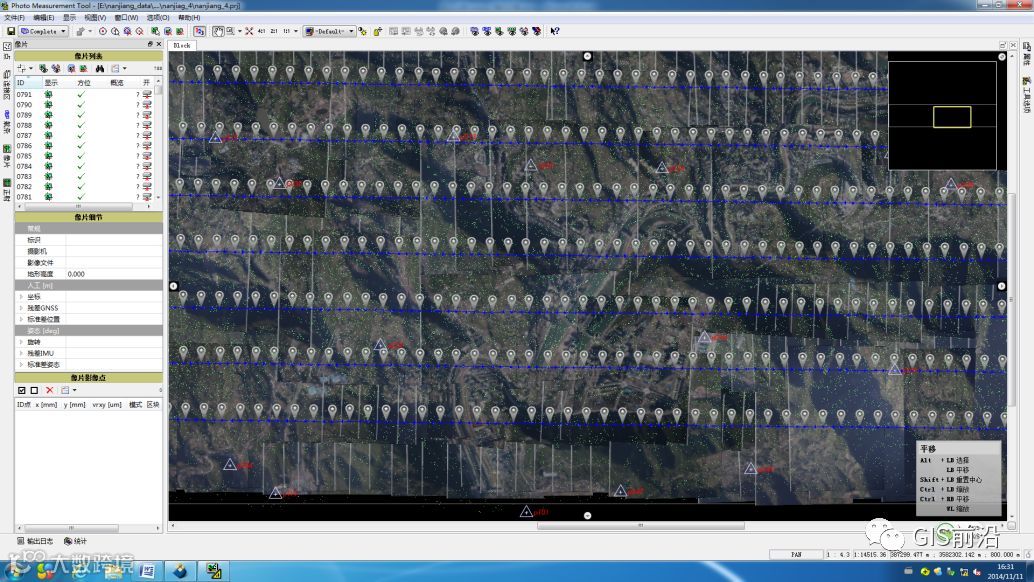Click the 概览 column header

click(x=117, y=82)
